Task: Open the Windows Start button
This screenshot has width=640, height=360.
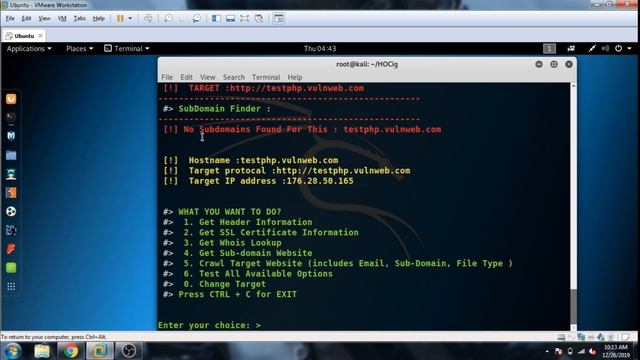Action: [13, 351]
